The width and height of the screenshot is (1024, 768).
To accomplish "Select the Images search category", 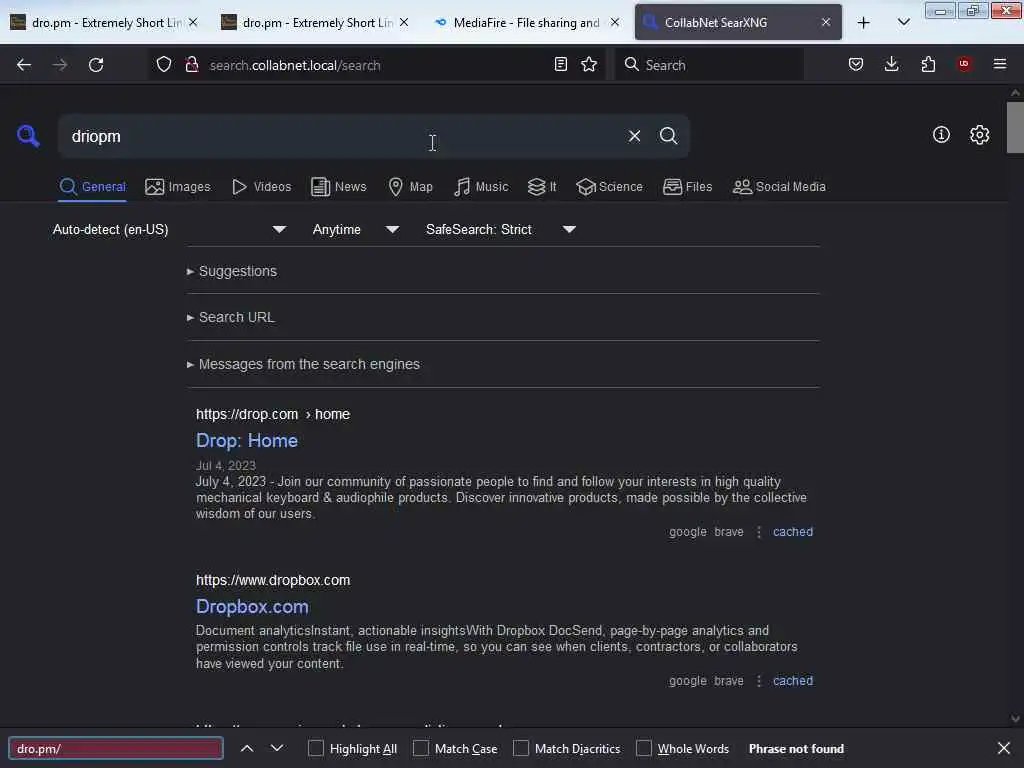I will [x=178, y=187].
